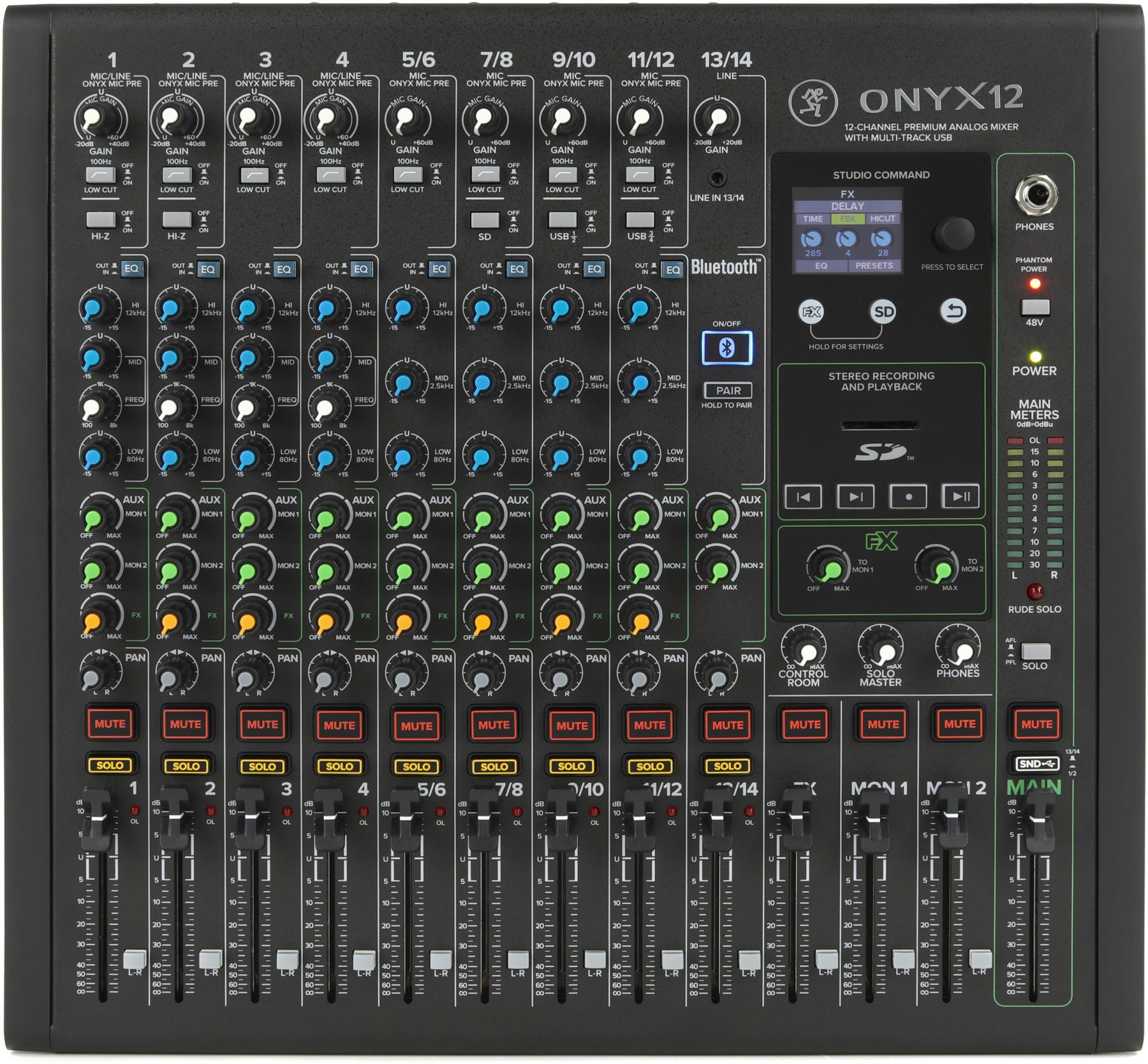Viewport: 1148px width, 1064px height.
Task: Toggle the channel 4 low cut switch
Action: tap(331, 174)
